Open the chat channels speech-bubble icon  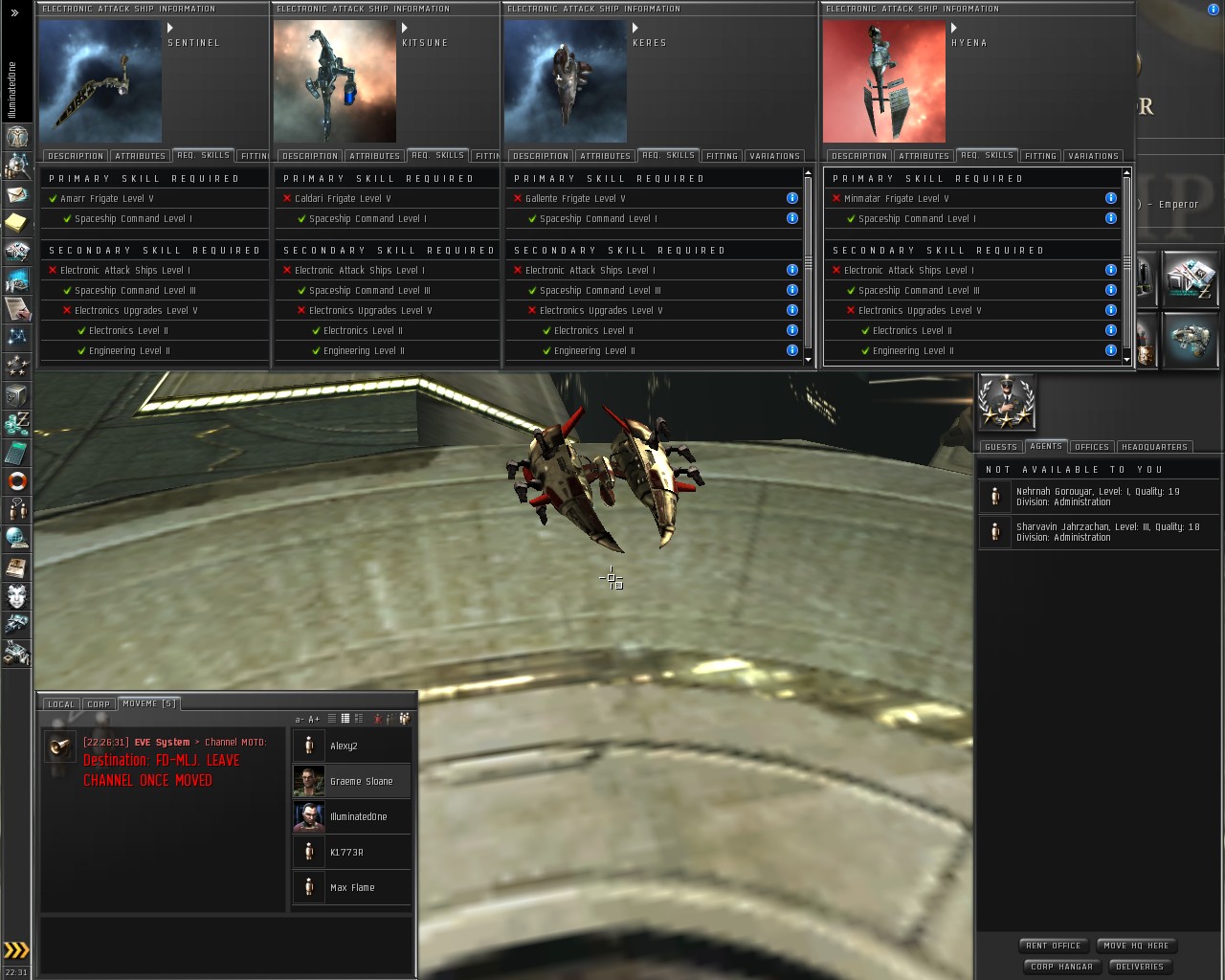[x=16, y=509]
